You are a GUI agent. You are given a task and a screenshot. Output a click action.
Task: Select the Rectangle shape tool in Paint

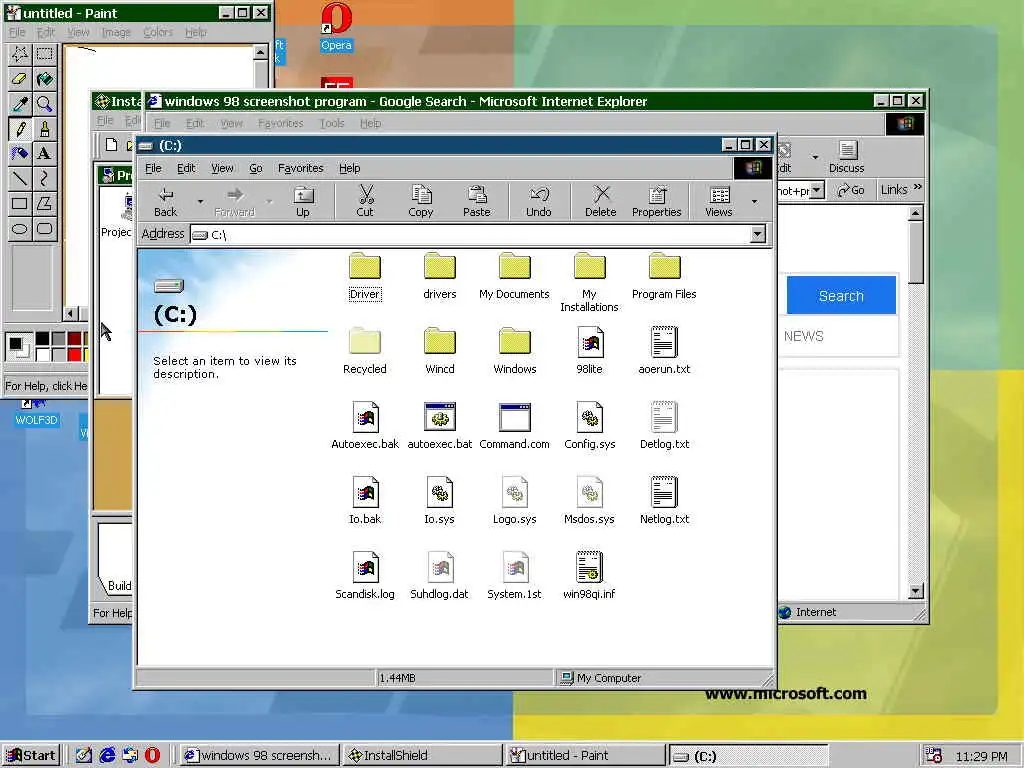tap(20, 203)
